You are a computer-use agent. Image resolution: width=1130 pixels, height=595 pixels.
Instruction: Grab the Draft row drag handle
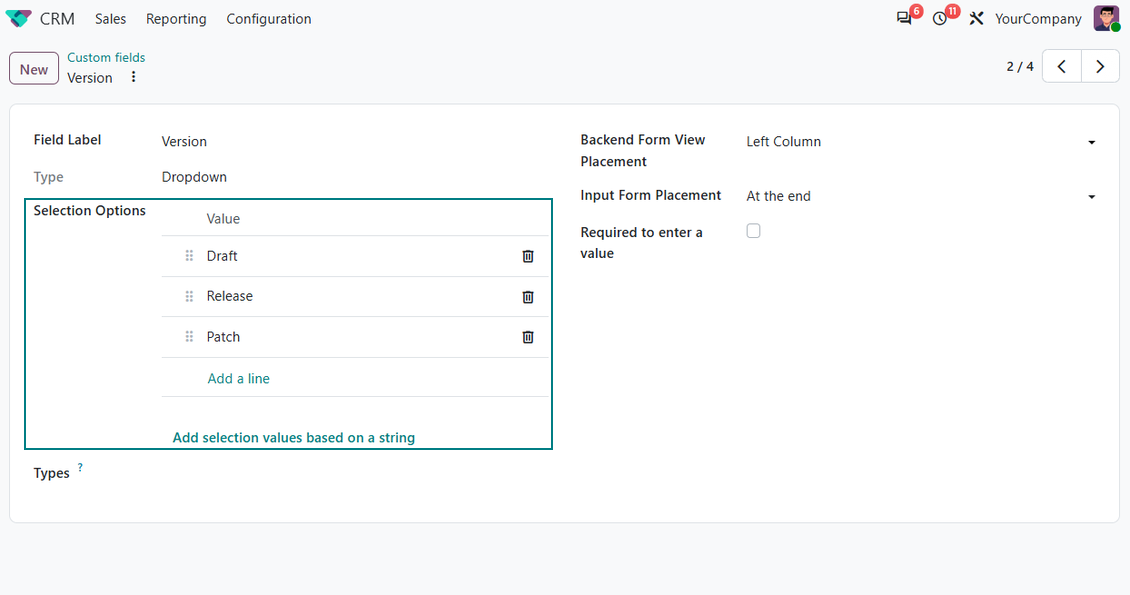click(x=189, y=256)
